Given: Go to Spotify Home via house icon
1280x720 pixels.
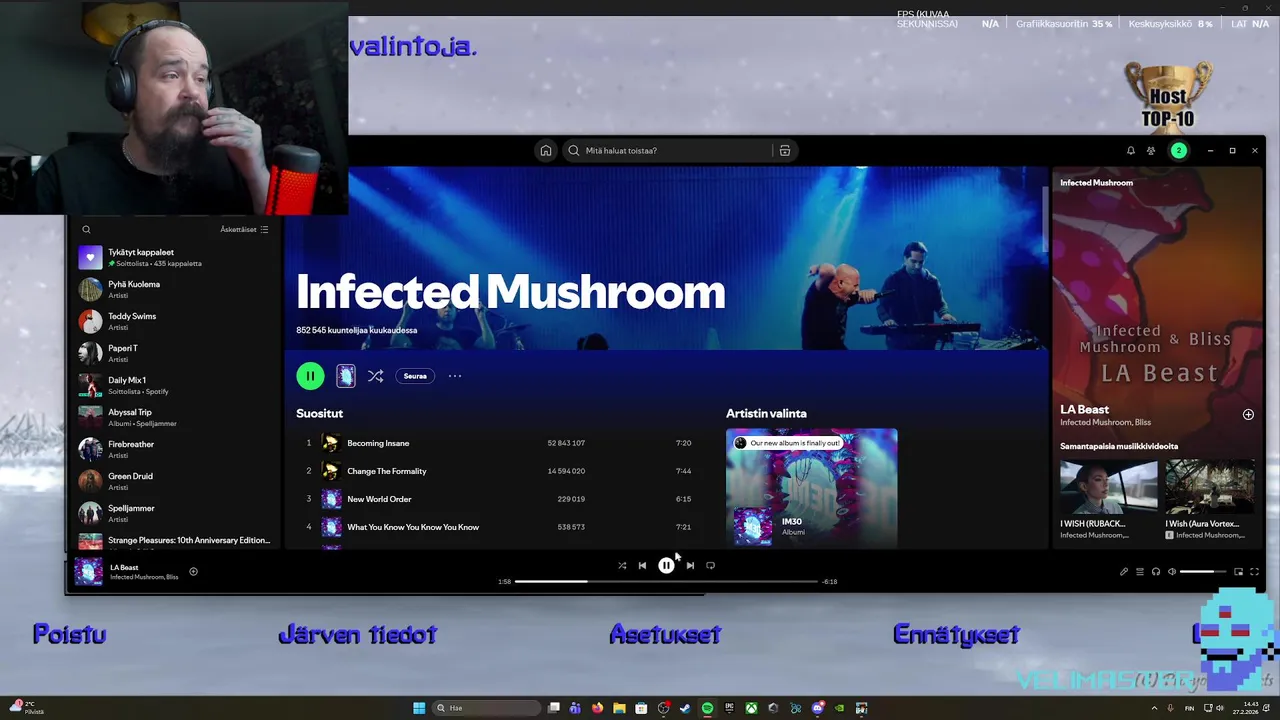Looking at the screenshot, I should 546,151.
